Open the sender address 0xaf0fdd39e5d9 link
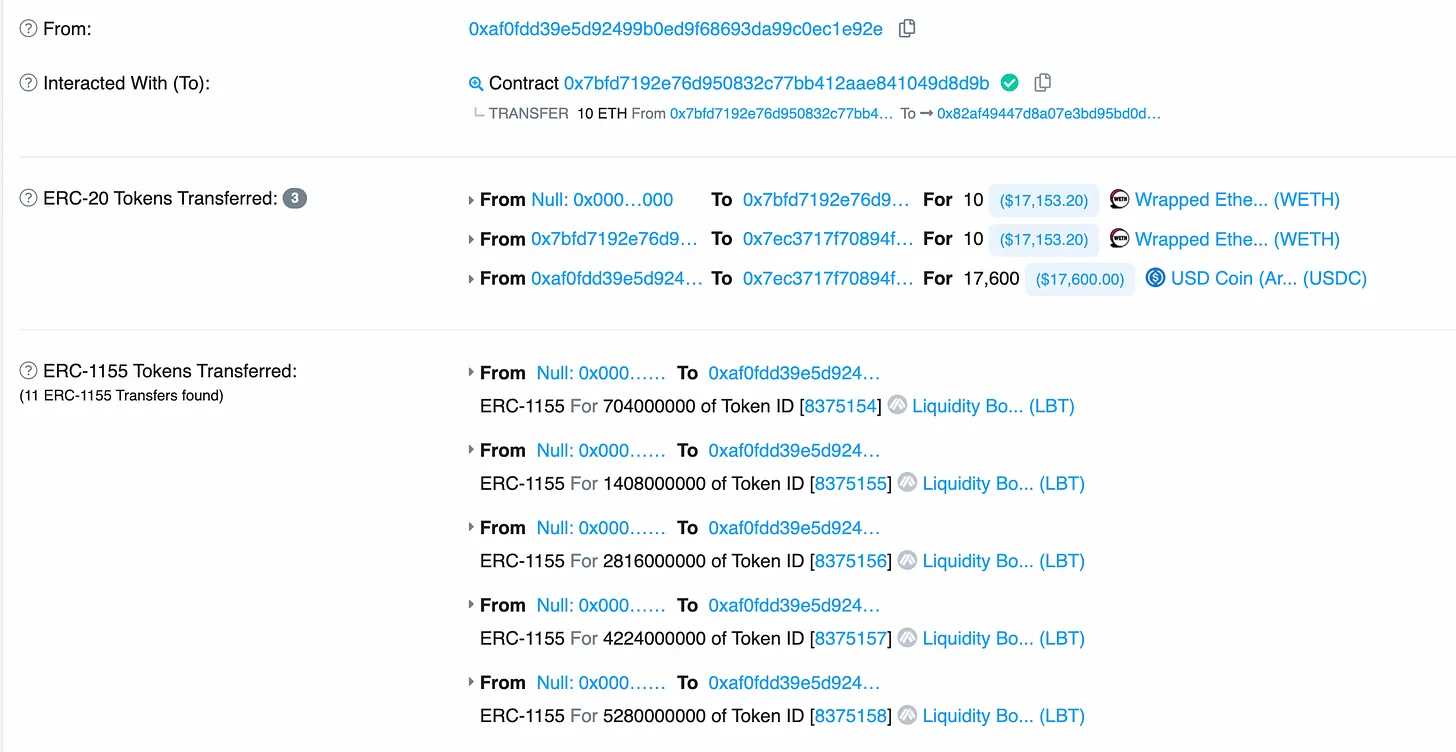1456x752 pixels. pyautogui.click(x=675, y=29)
